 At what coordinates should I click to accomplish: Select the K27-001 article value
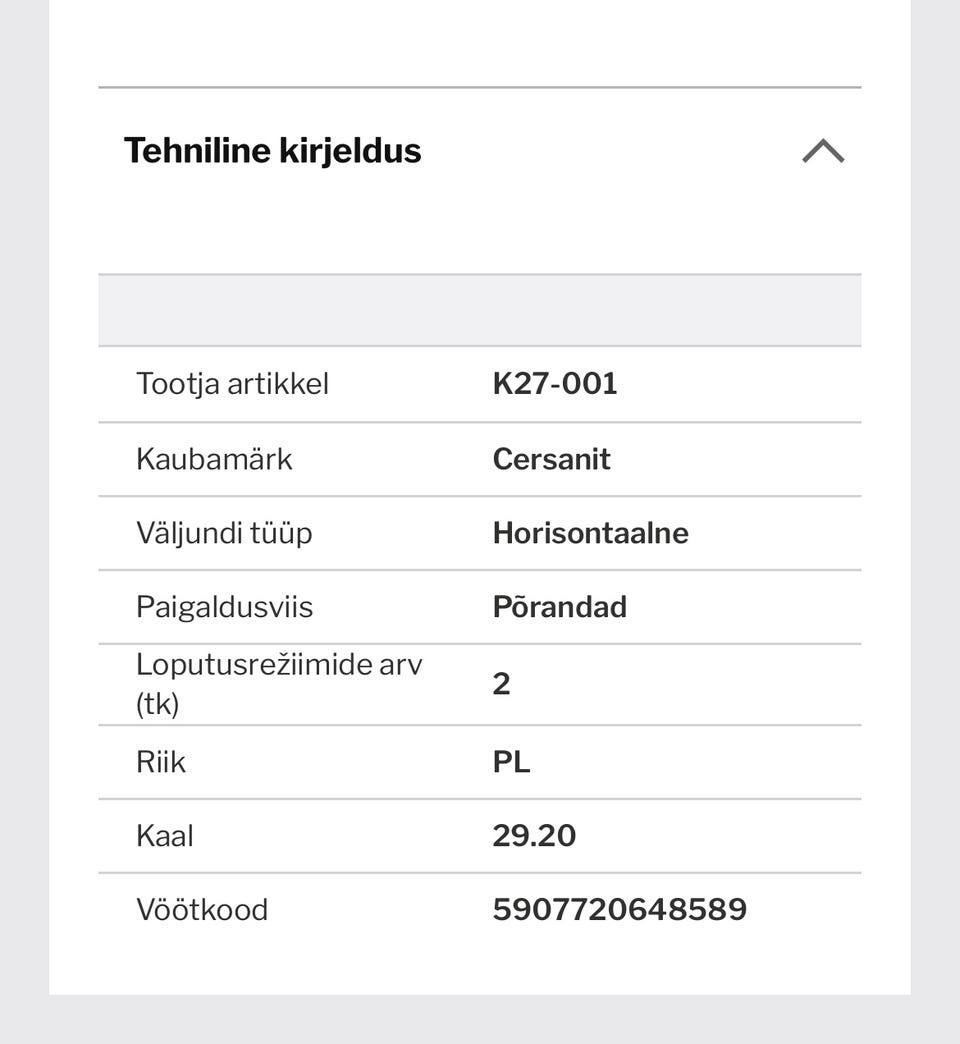click(555, 384)
